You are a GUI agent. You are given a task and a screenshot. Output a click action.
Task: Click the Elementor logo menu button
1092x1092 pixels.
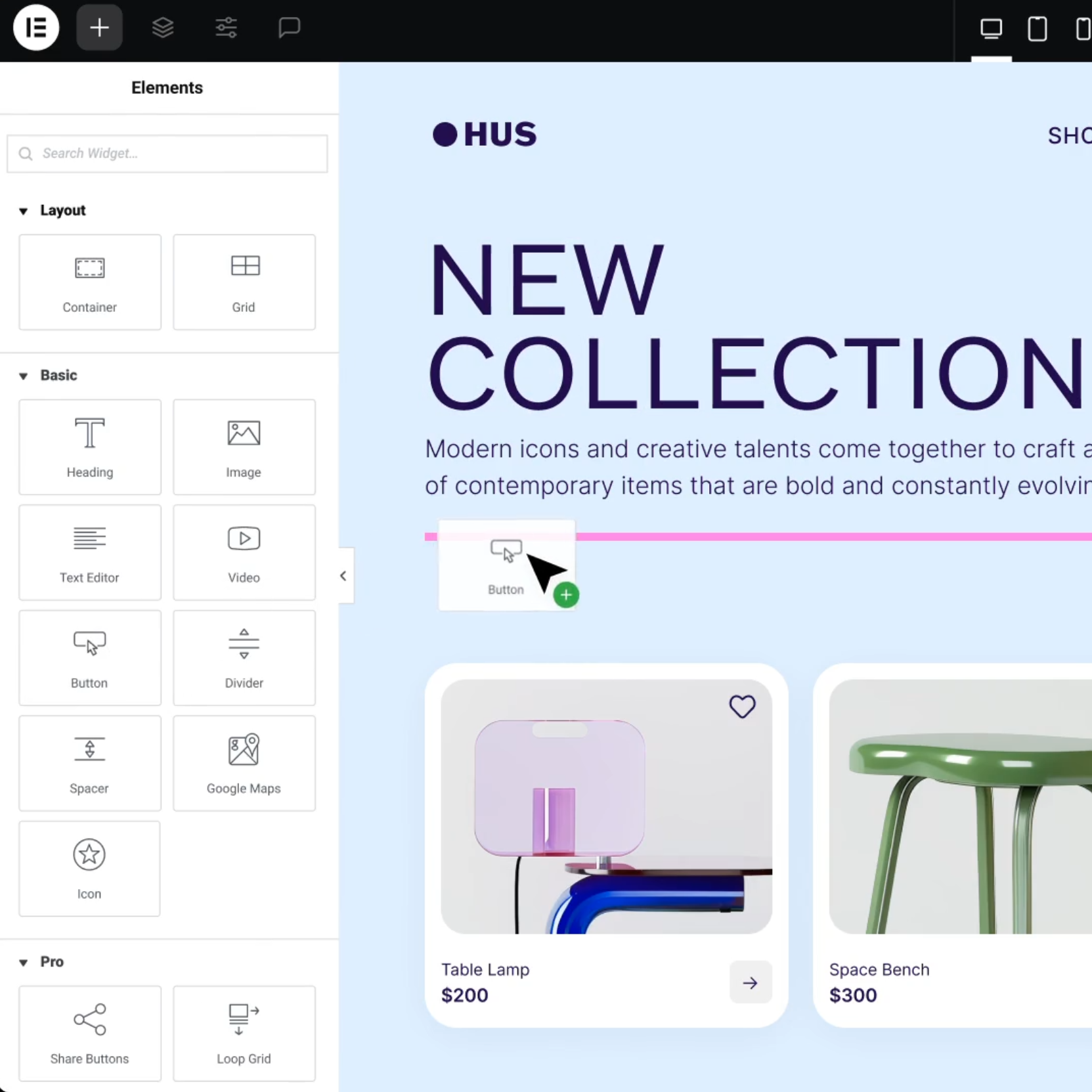point(36,28)
